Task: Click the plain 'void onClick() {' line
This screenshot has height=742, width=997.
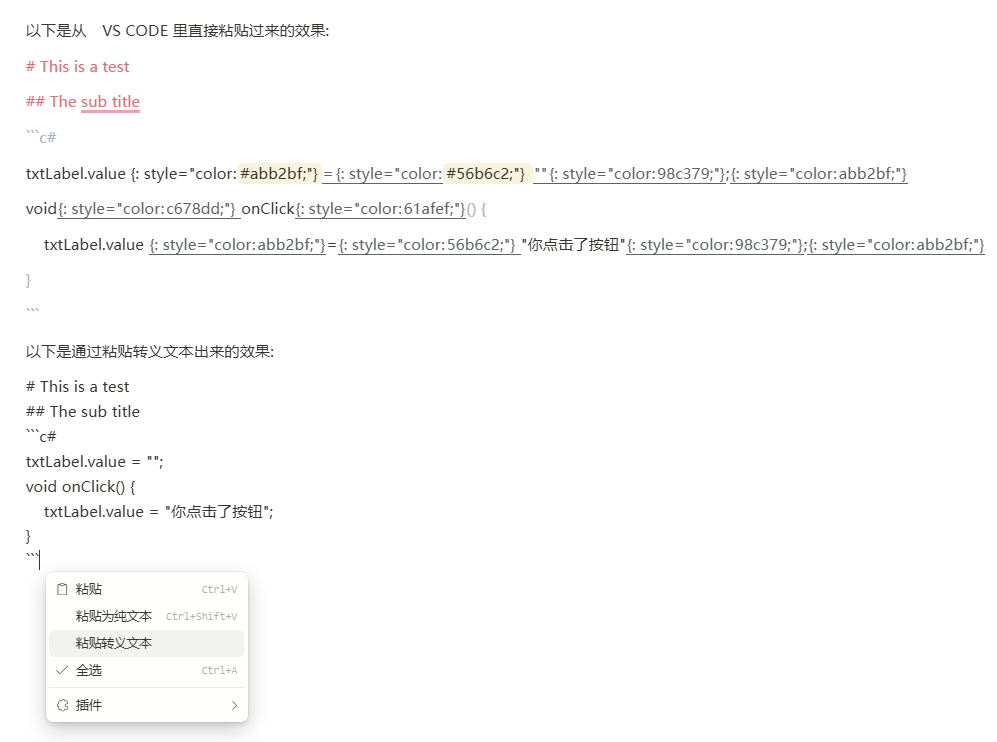Action: coord(81,486)
